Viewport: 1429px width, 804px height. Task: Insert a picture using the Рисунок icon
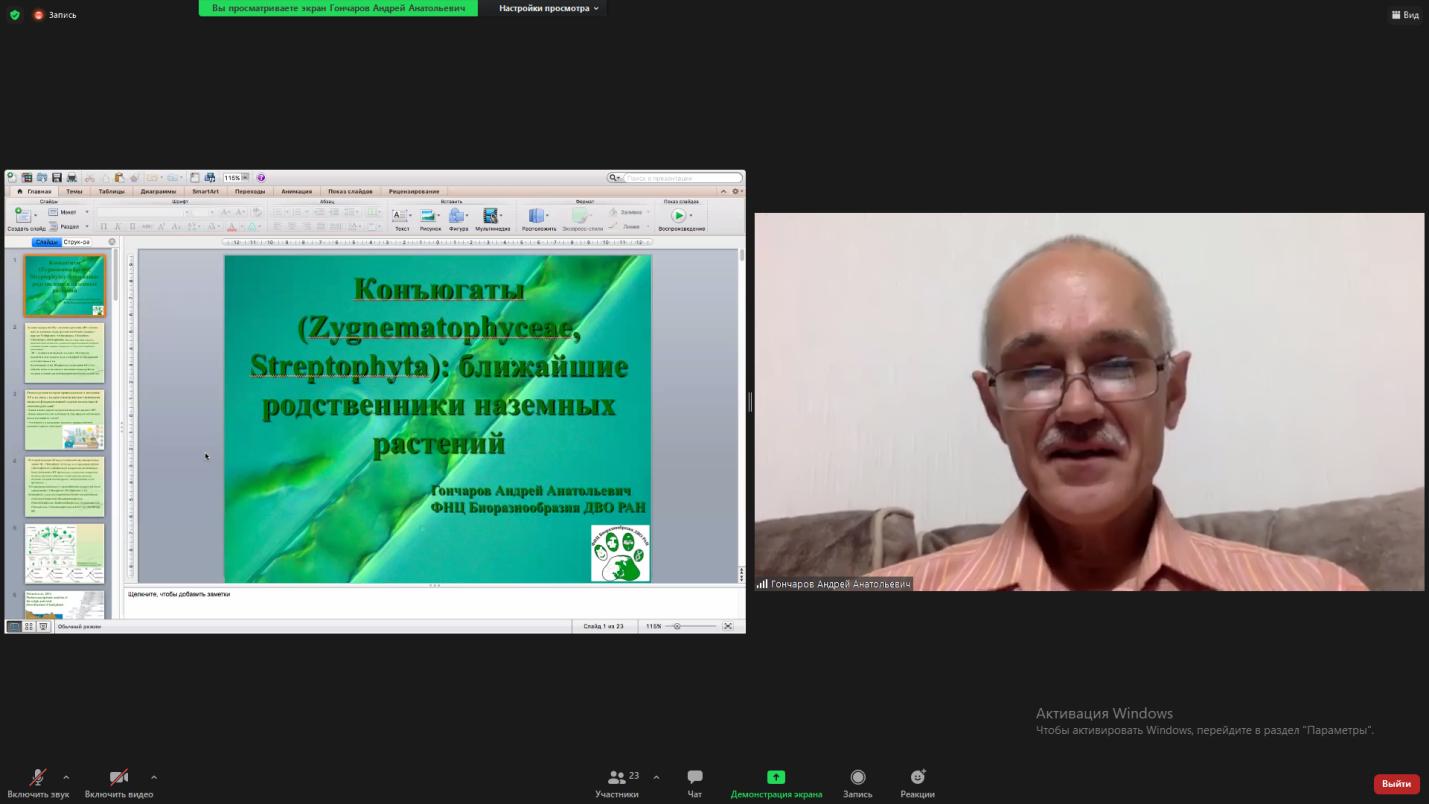tap(429, 215)
